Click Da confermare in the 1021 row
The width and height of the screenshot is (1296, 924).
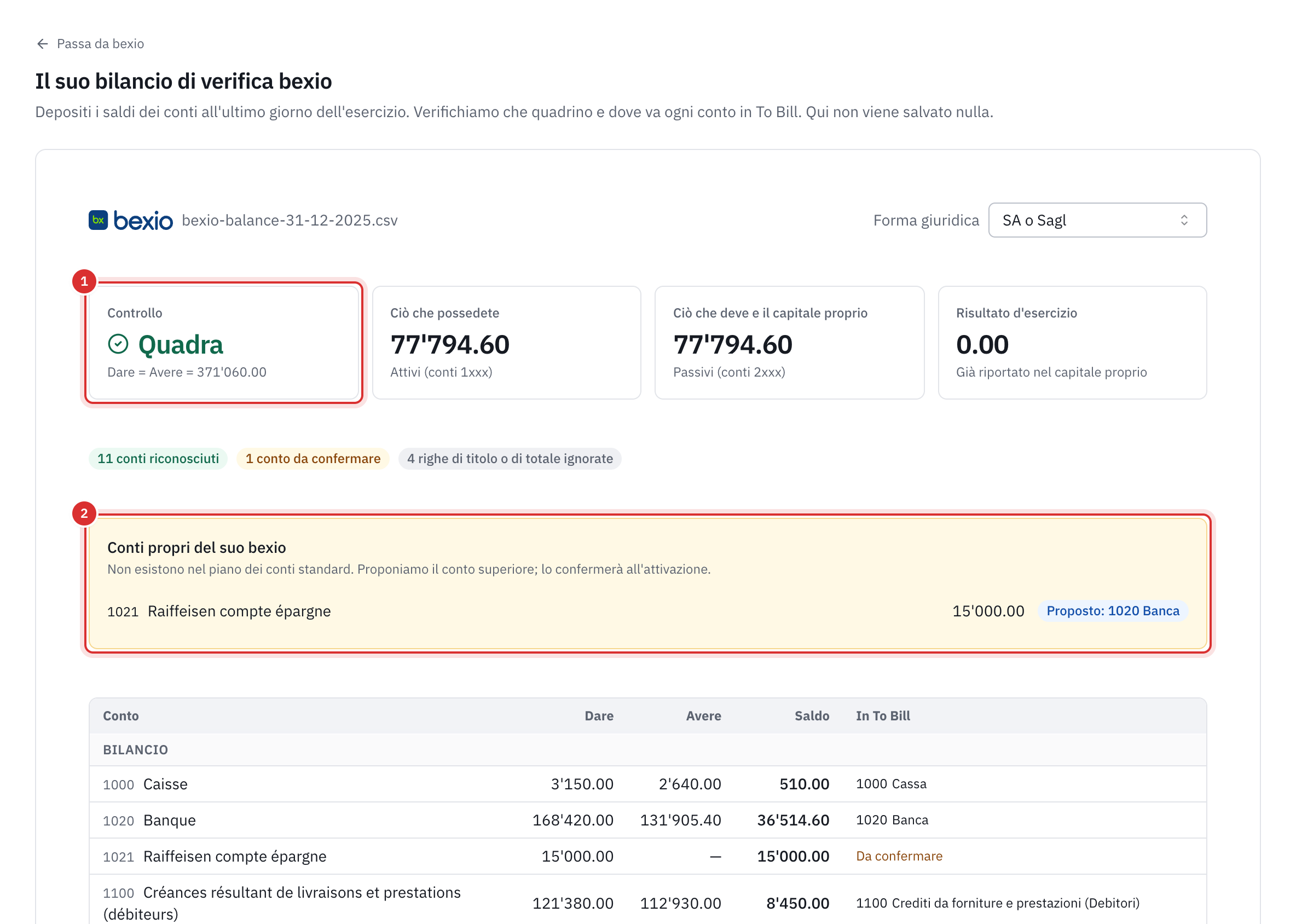click(899, 856)
